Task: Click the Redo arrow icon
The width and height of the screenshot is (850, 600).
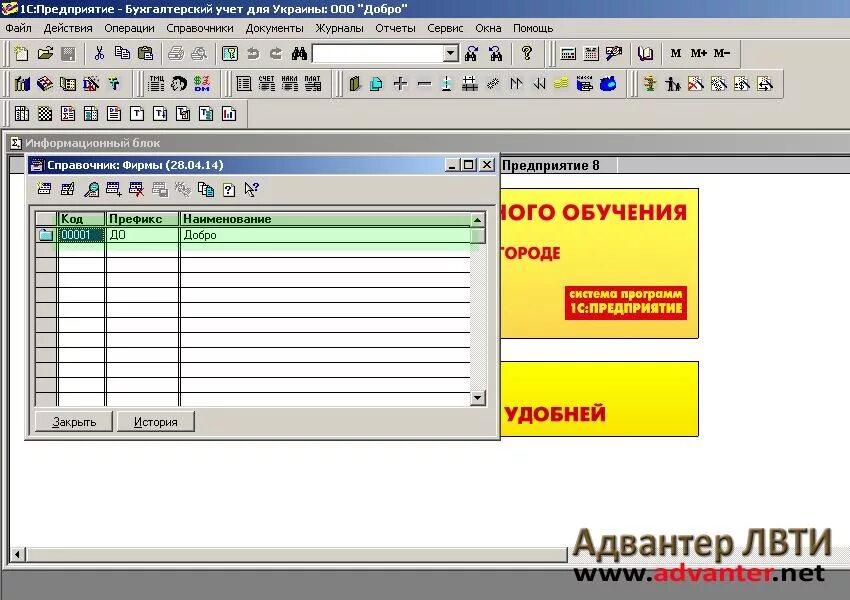Action: 276,53
